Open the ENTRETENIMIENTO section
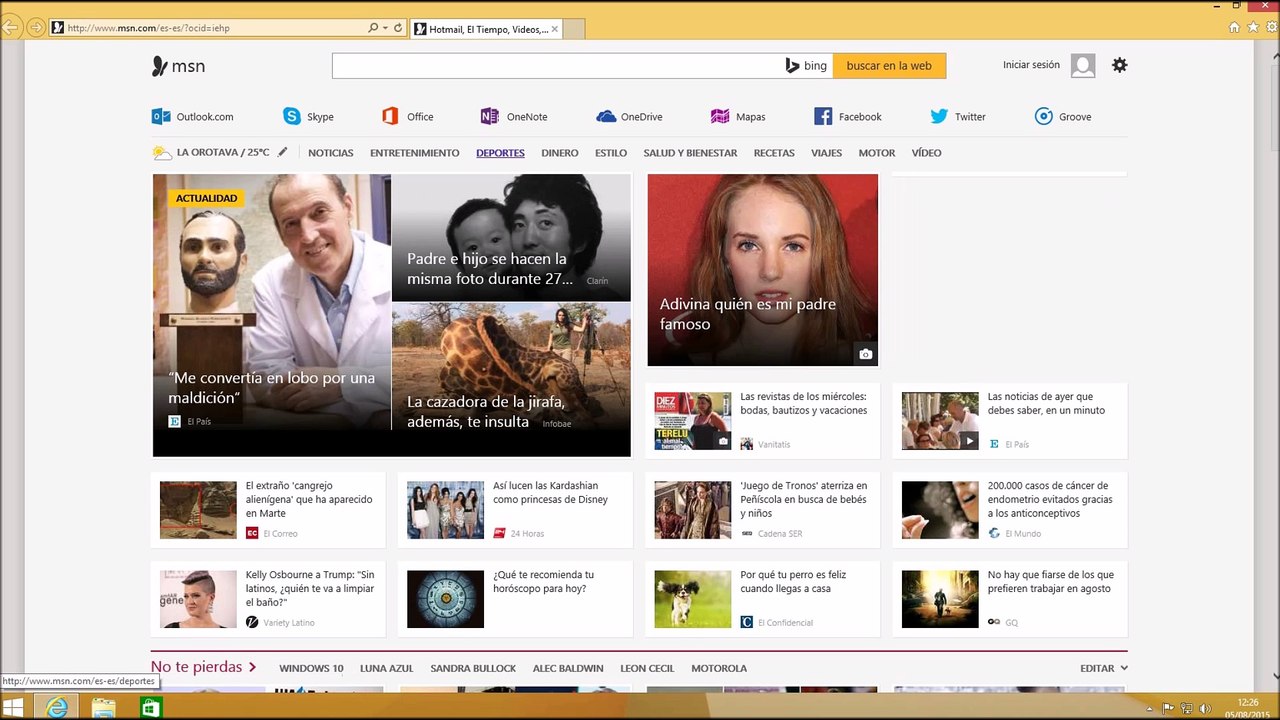Image resolution: width=1280 pixels, height=720 pixels. point(415,153)
